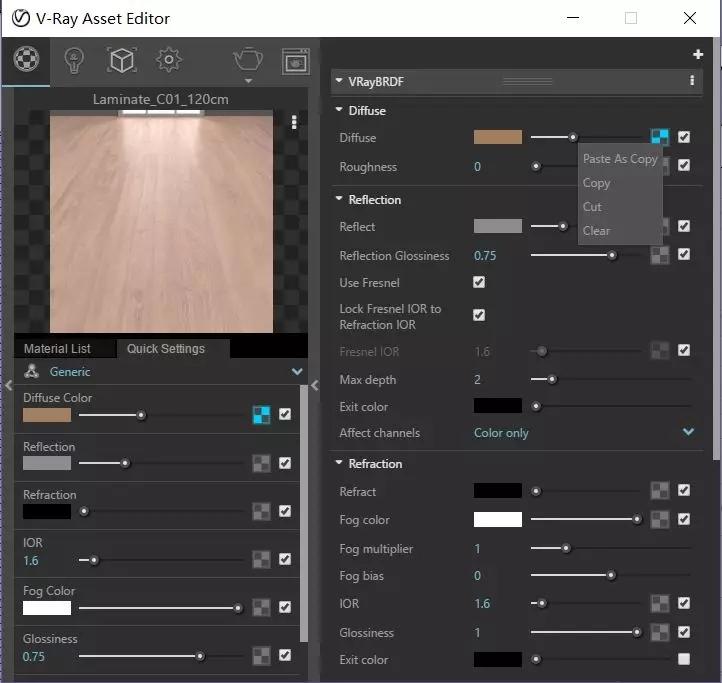722x683 pixels.
Task: Toggle Quick Settings Glossiness checkbox
Action: 285,655
